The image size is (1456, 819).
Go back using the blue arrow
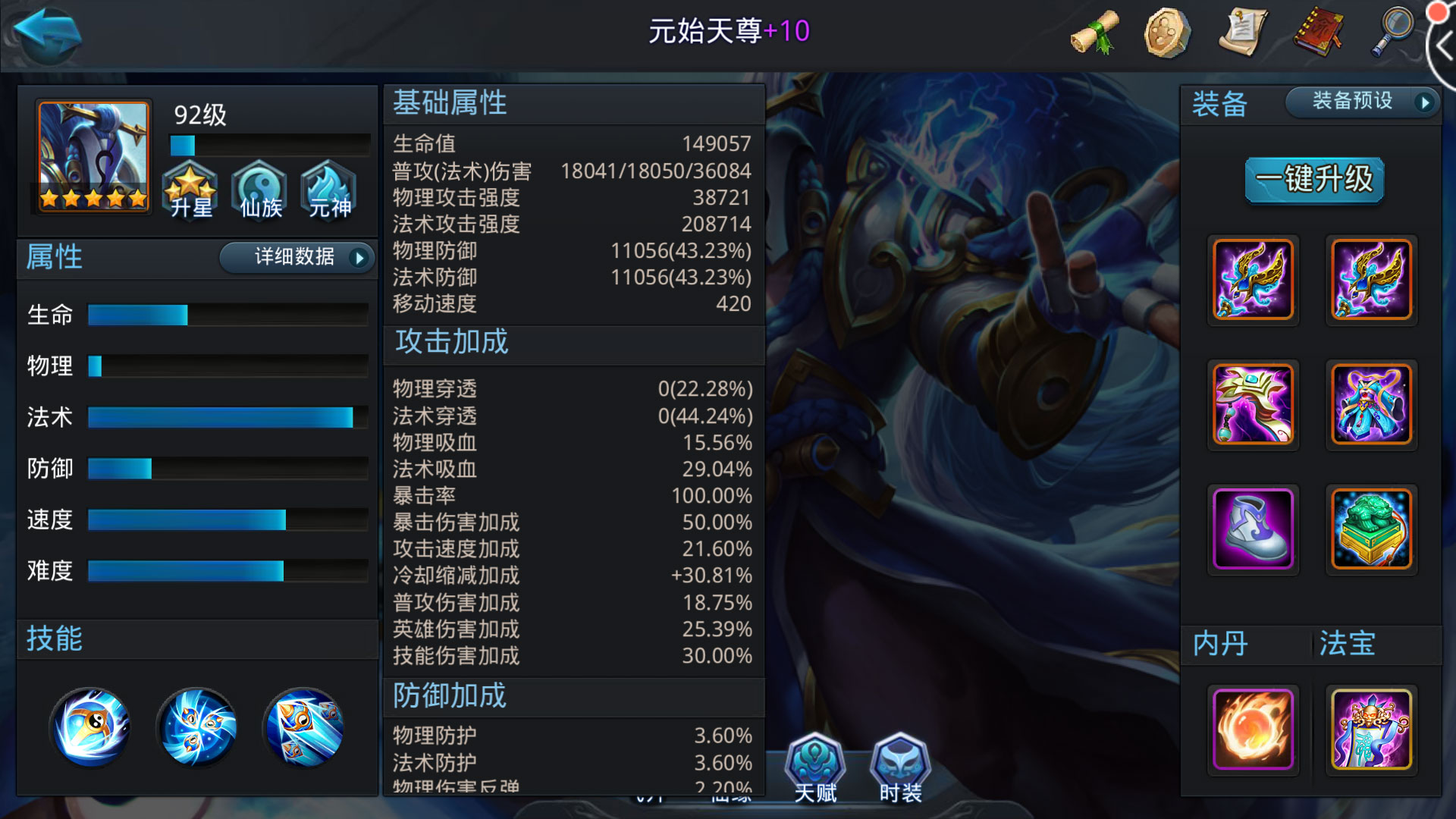coord(47,34)
